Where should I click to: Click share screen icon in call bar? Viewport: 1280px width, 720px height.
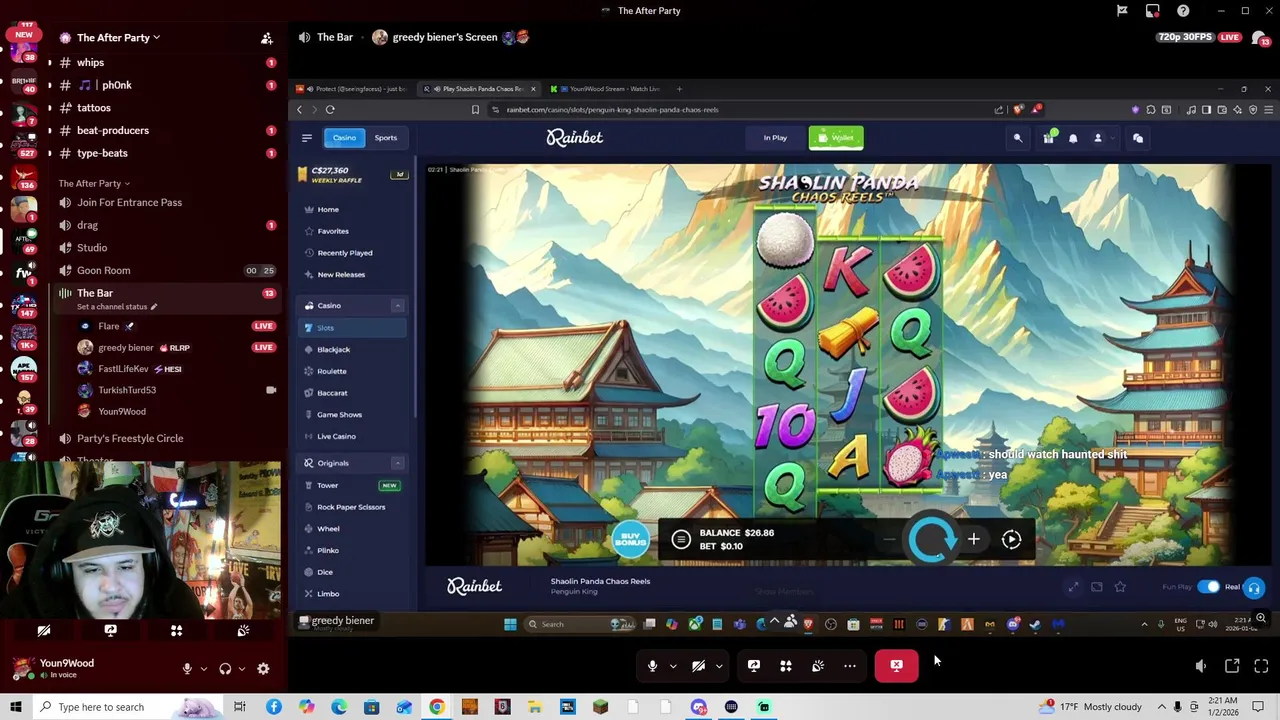pos(754,666)
